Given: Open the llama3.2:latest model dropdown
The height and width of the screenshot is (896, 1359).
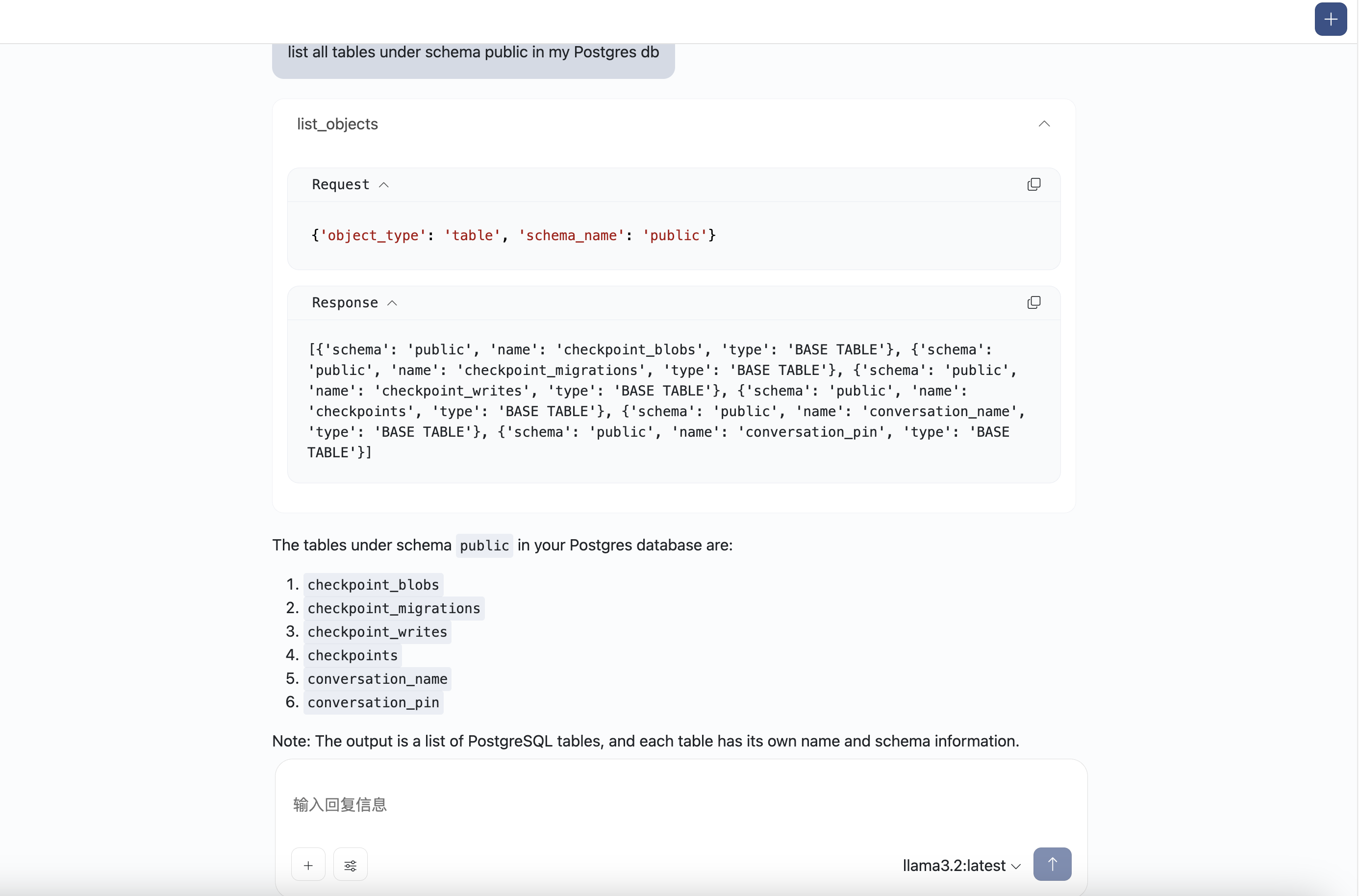Looking at the screenshot, I should click(961, 865).
